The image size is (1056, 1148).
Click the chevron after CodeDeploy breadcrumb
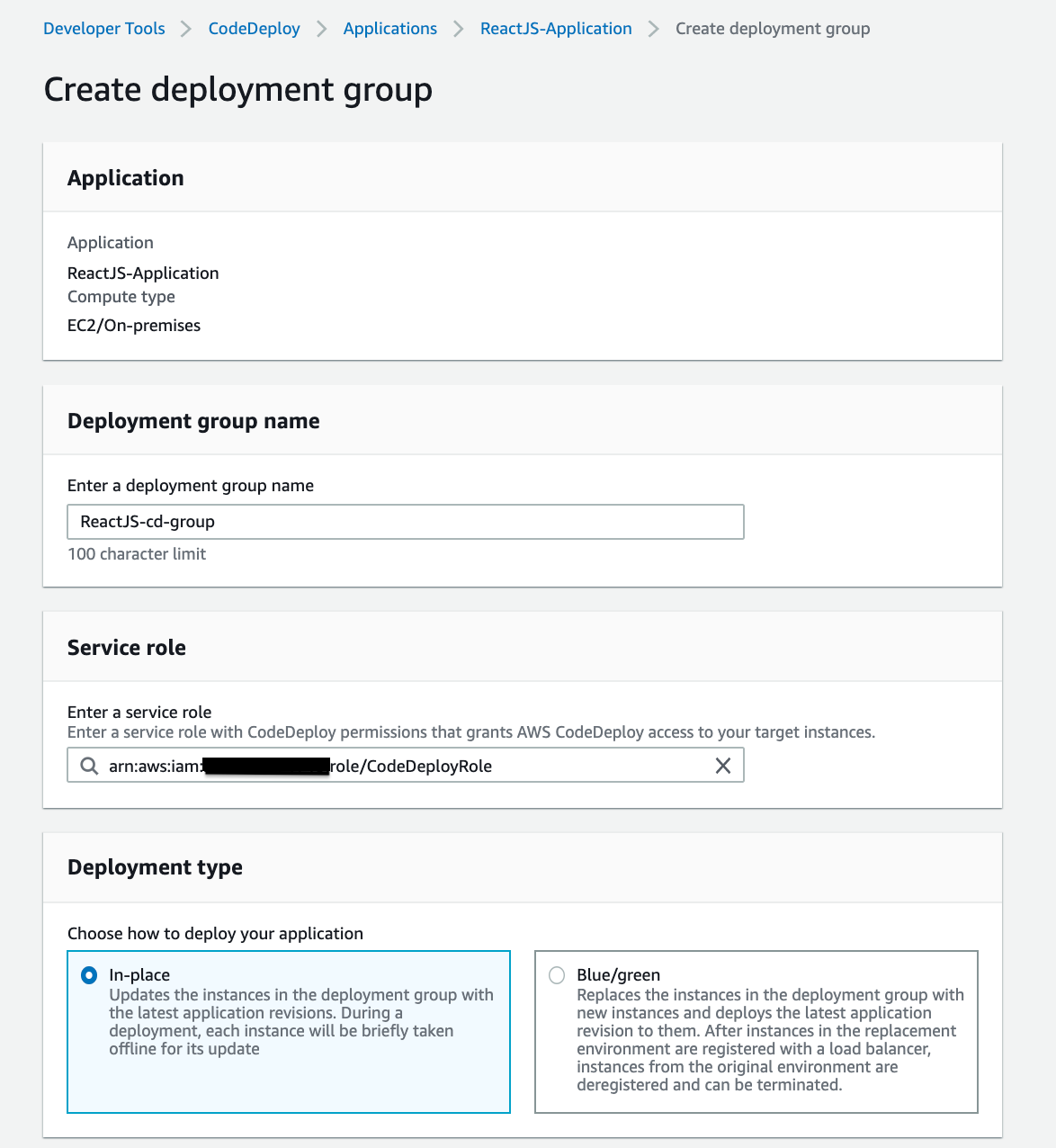pos(321,29)
